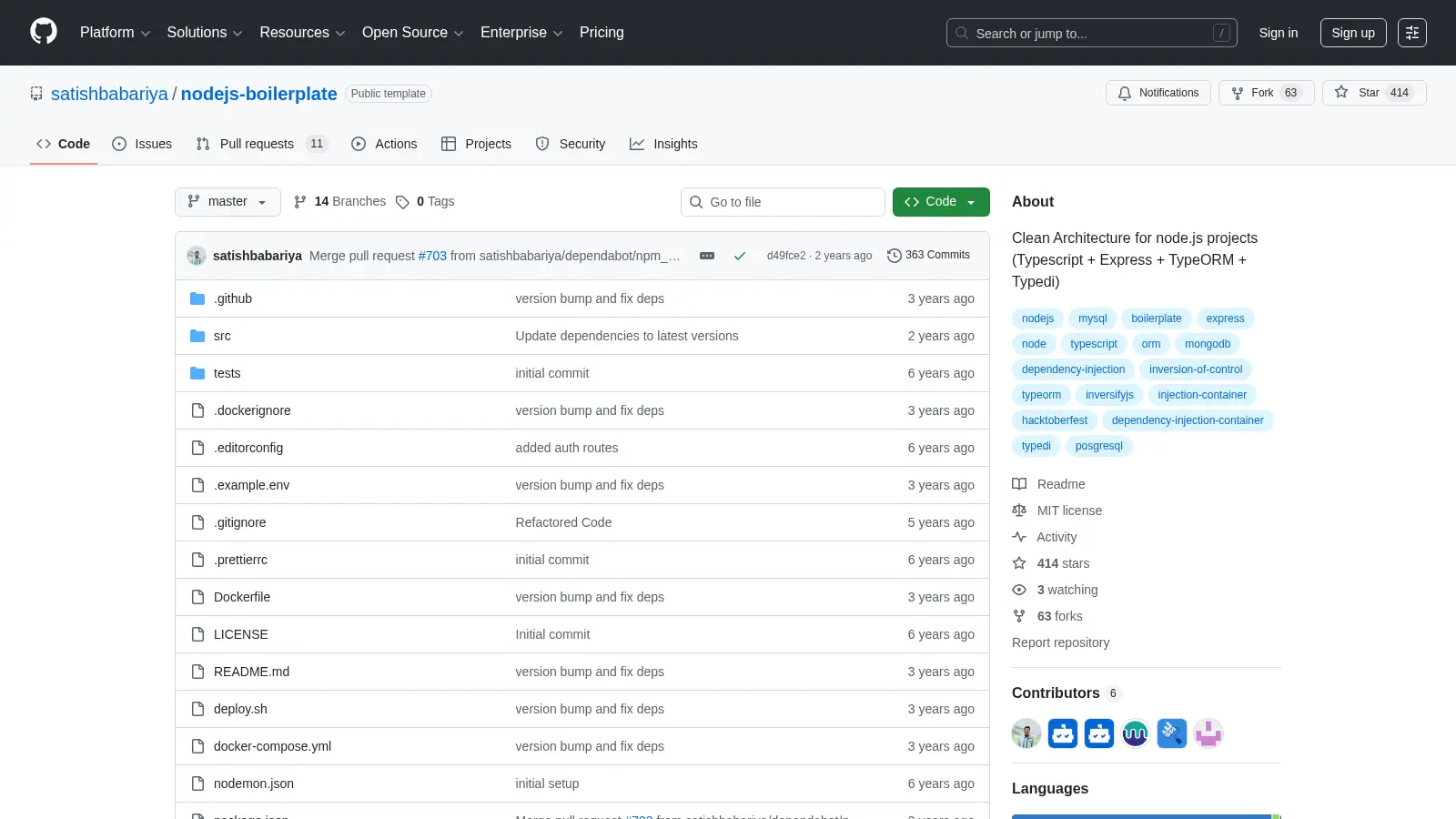Expand the green Code dropdown button
This screenshot has height=819, width=1456.
pos(941,202)
